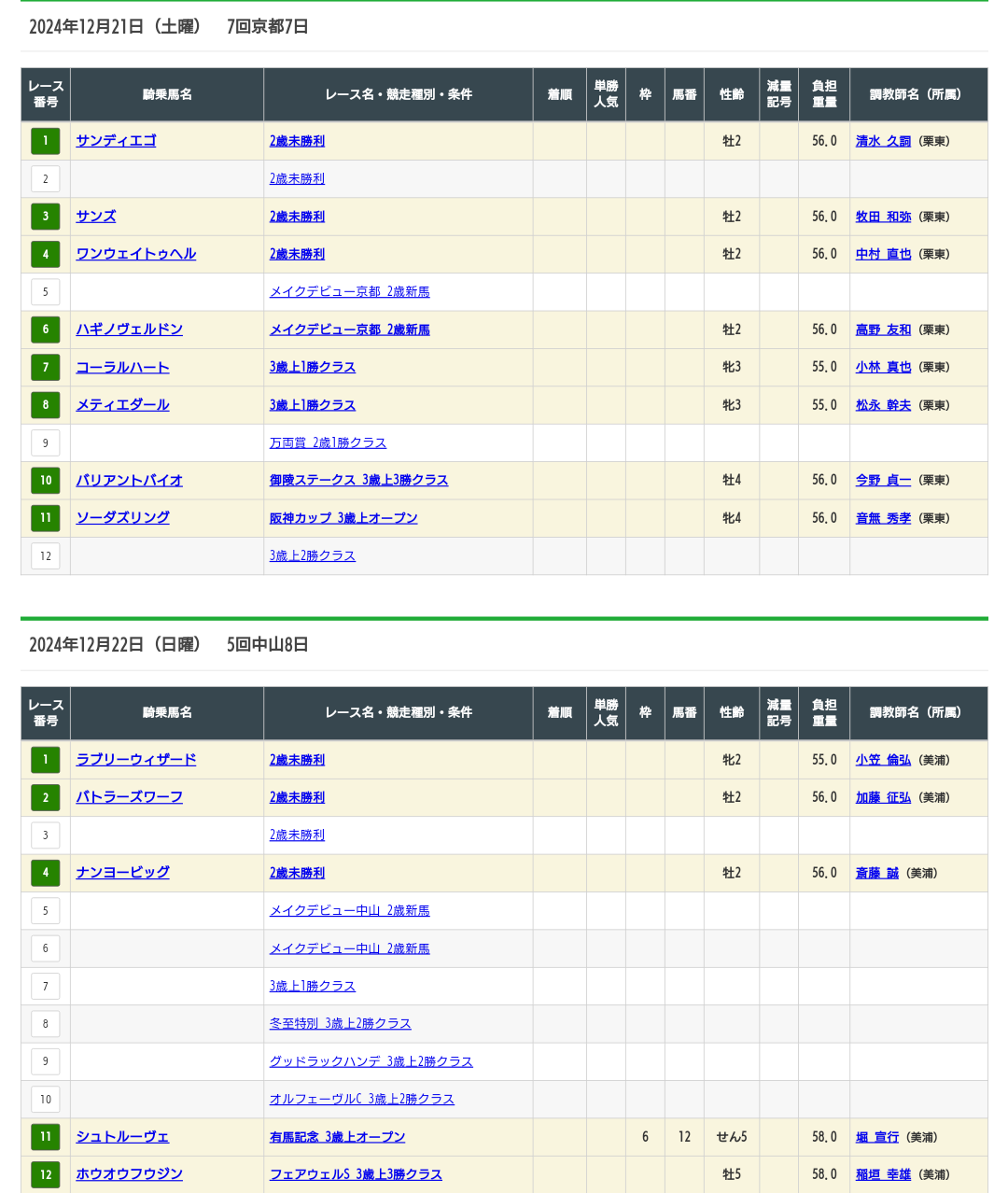Open horse link ソーダズリング

coord(123,518)
